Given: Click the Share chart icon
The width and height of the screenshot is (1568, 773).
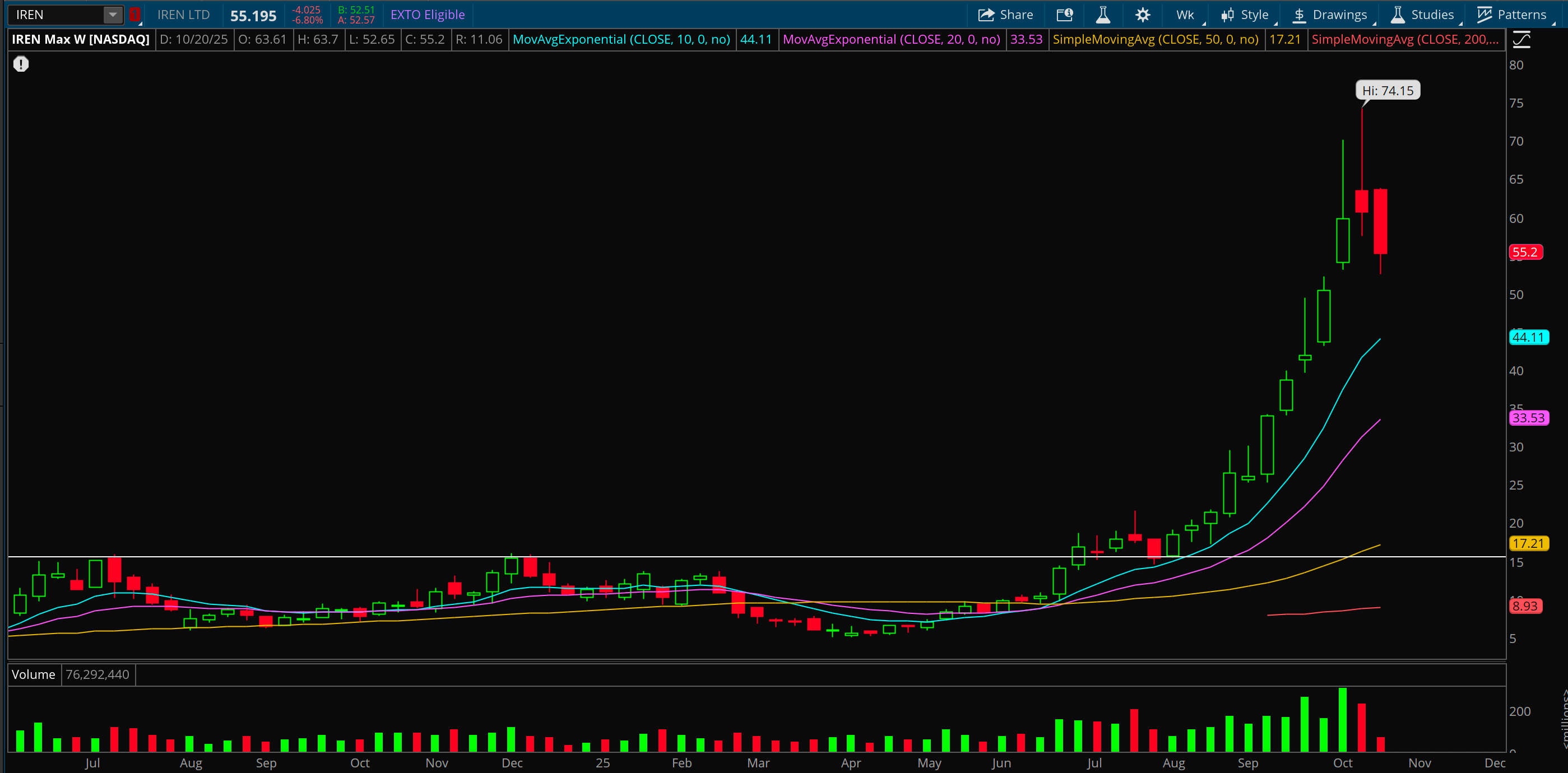Looking at the screenshot, I should (986, 15).
